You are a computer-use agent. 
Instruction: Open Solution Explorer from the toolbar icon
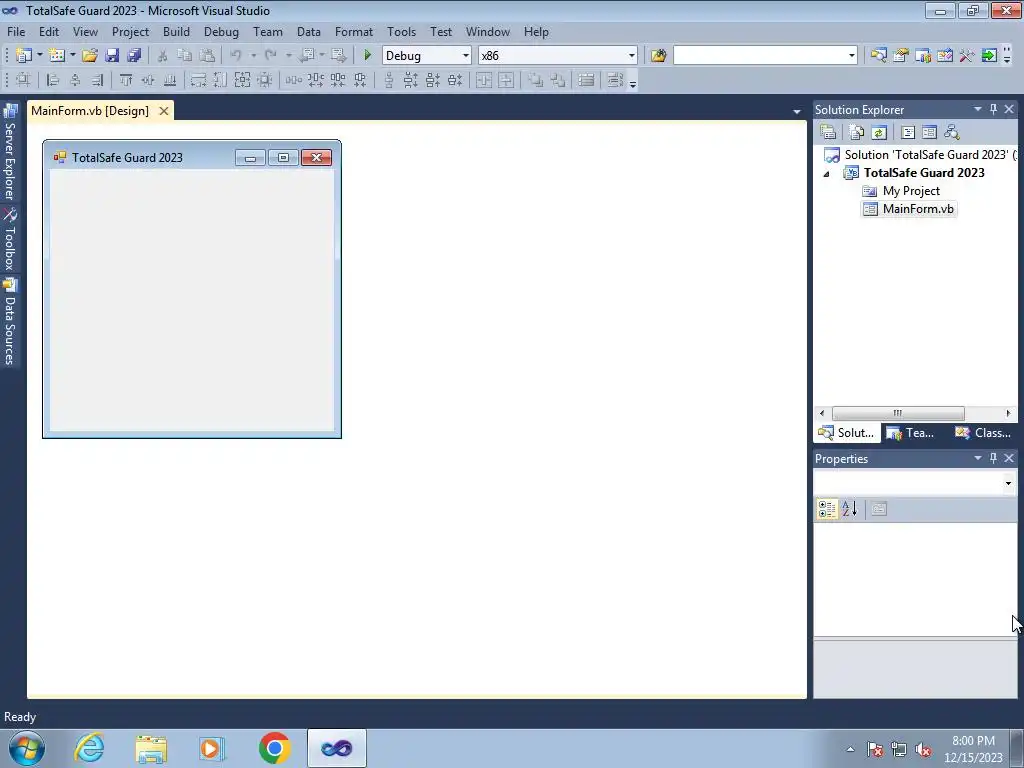coord(878,56)
